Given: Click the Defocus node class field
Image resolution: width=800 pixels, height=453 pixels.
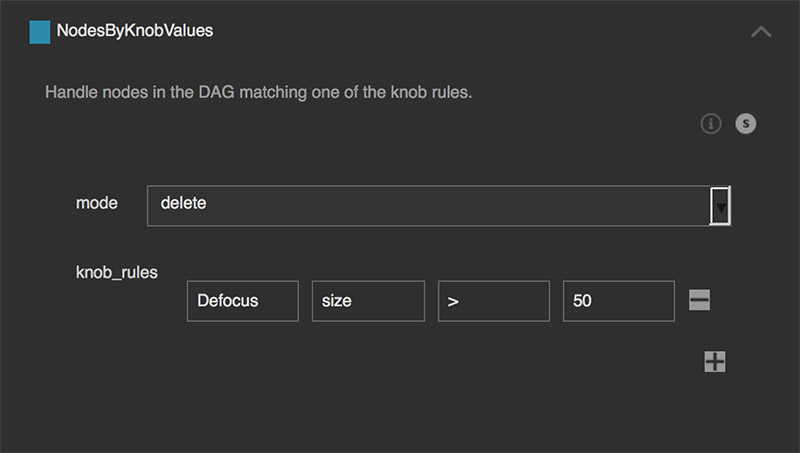Looking at the screenshot, I should [242, 301].
